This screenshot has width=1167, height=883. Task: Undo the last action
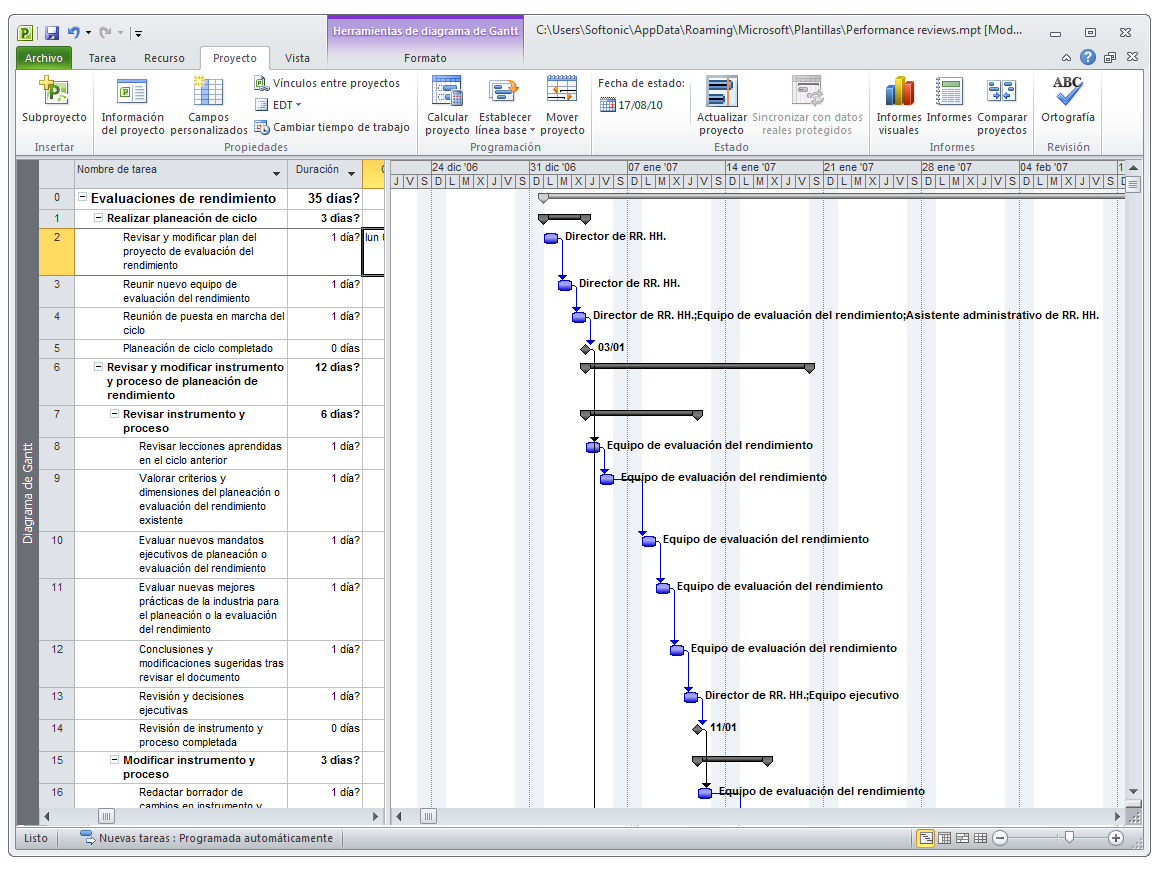pyautogui.click(x=74, y=33)
